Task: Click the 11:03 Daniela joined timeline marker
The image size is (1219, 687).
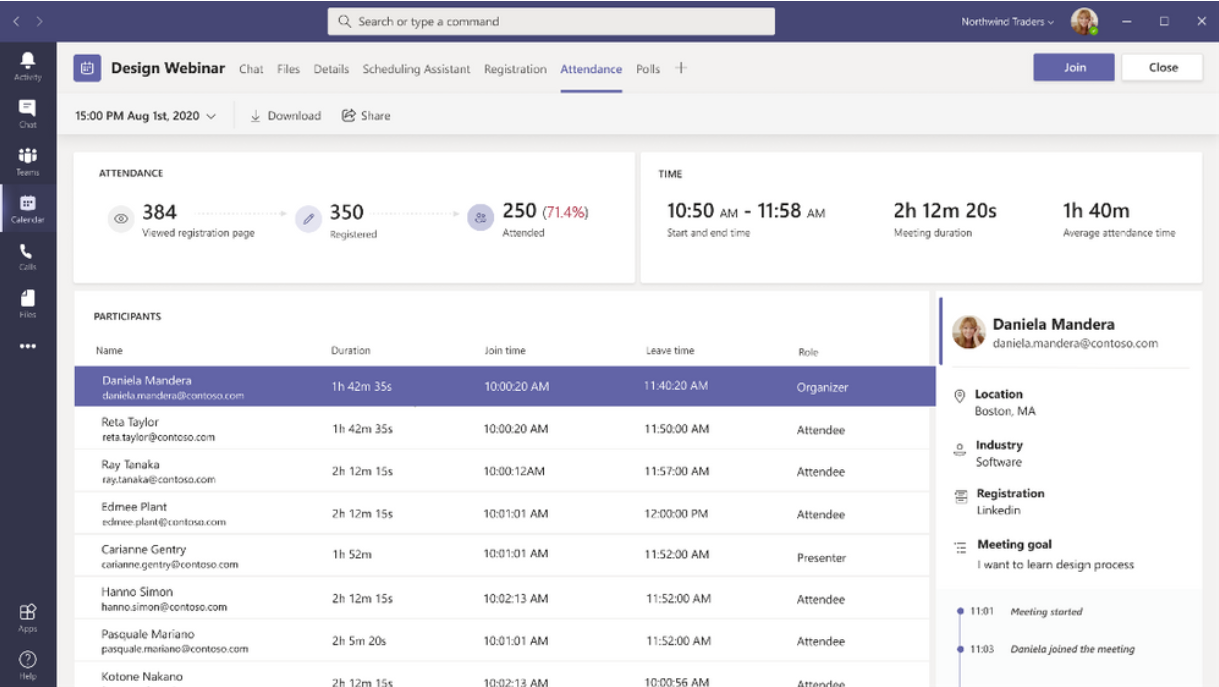Action: pyautogui.click(x=960, y=649)
